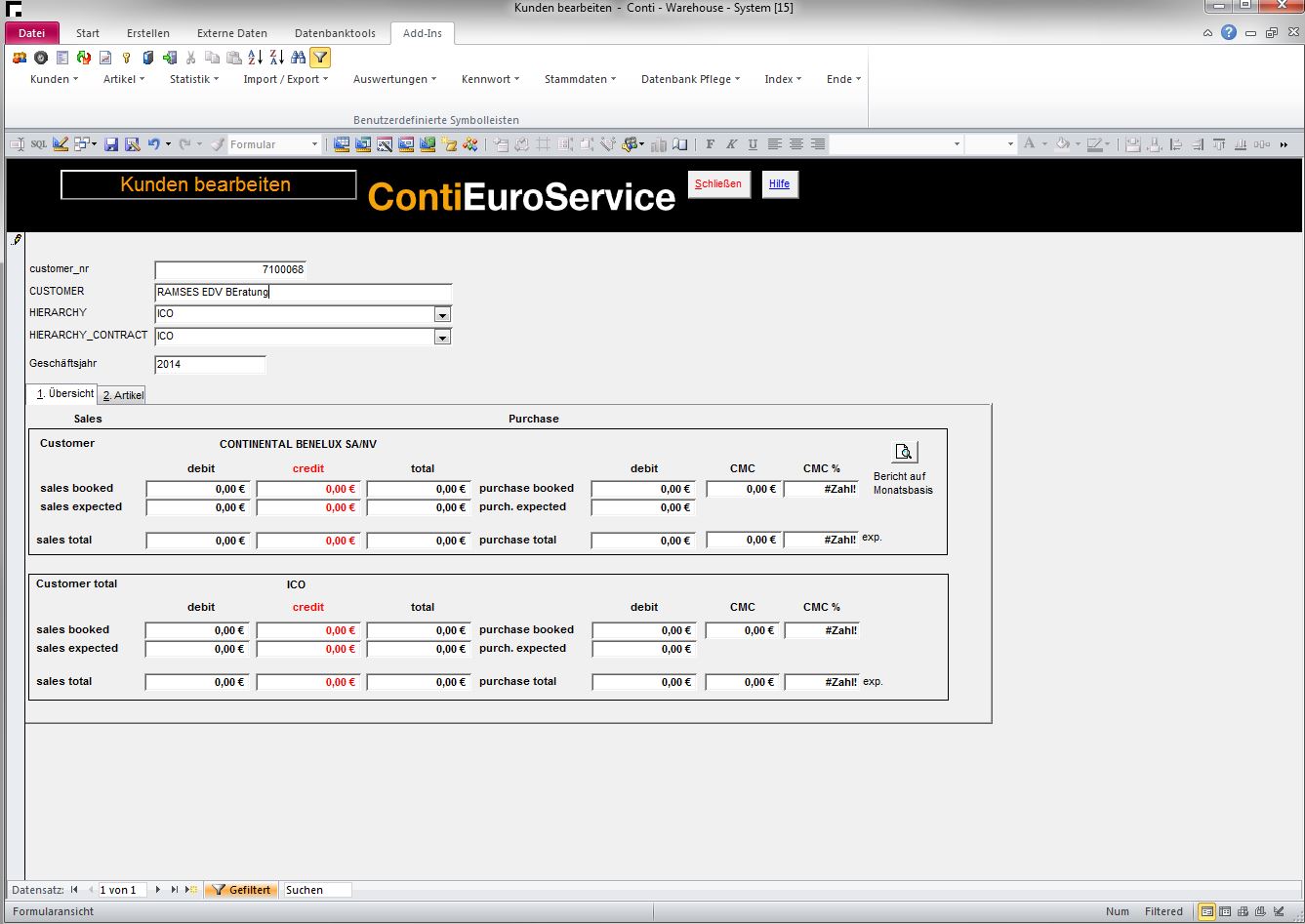Open the Statistik dropdown menu
Viewport: 1305px width, 924px height.
pos(194,79)
